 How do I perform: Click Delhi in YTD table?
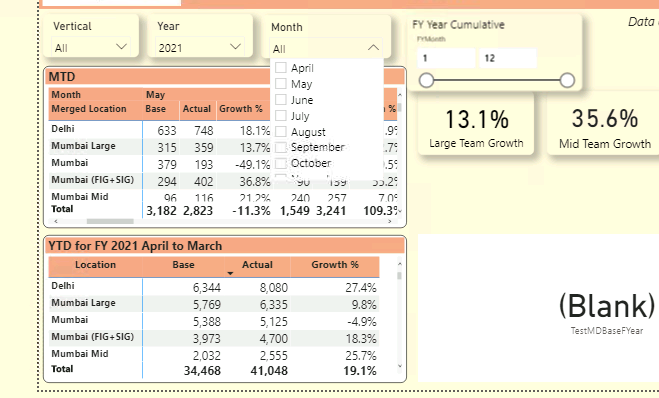coord(63,286)
